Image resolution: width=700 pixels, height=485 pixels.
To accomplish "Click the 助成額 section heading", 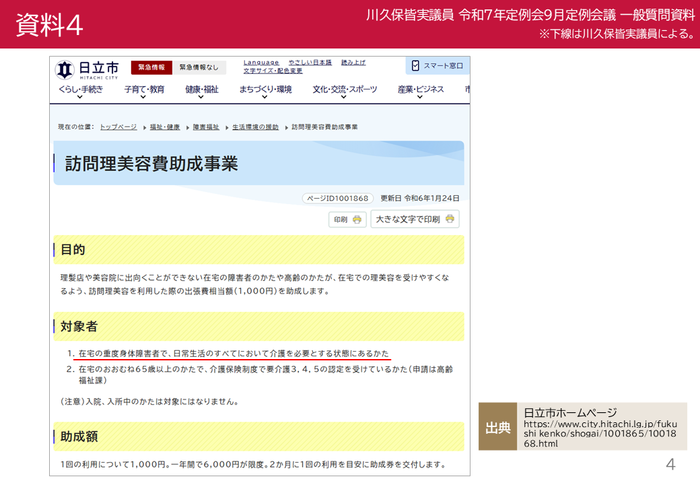I will tap(79, 436).
